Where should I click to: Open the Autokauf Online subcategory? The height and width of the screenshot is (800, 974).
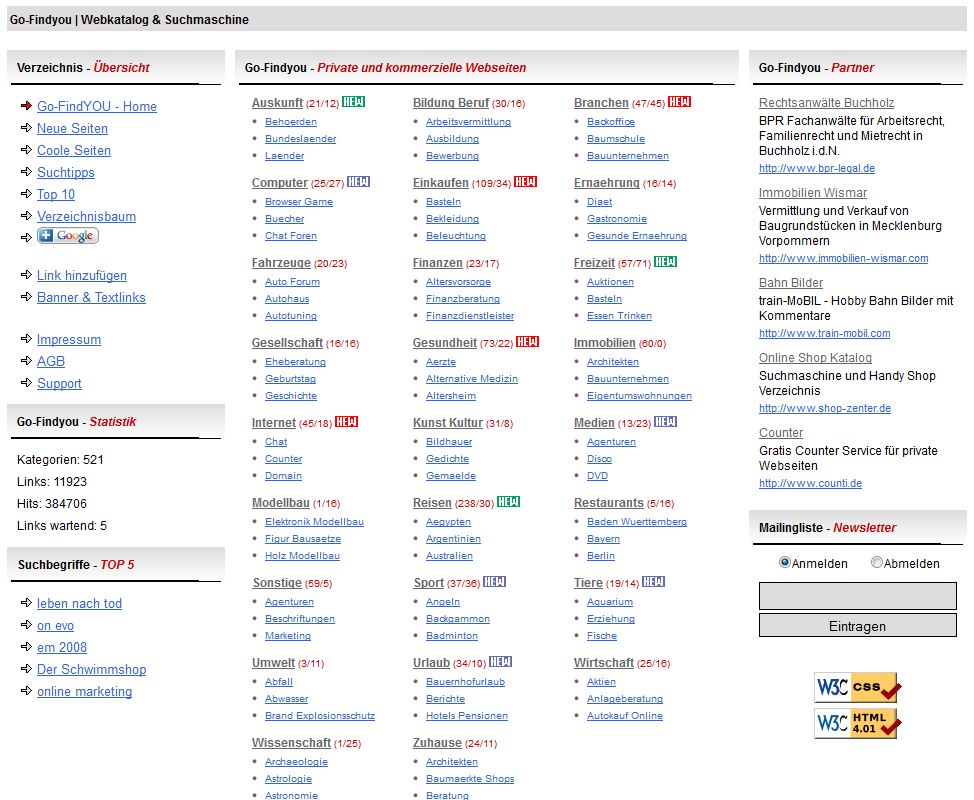pyautogui.click(x=625, y=716)
